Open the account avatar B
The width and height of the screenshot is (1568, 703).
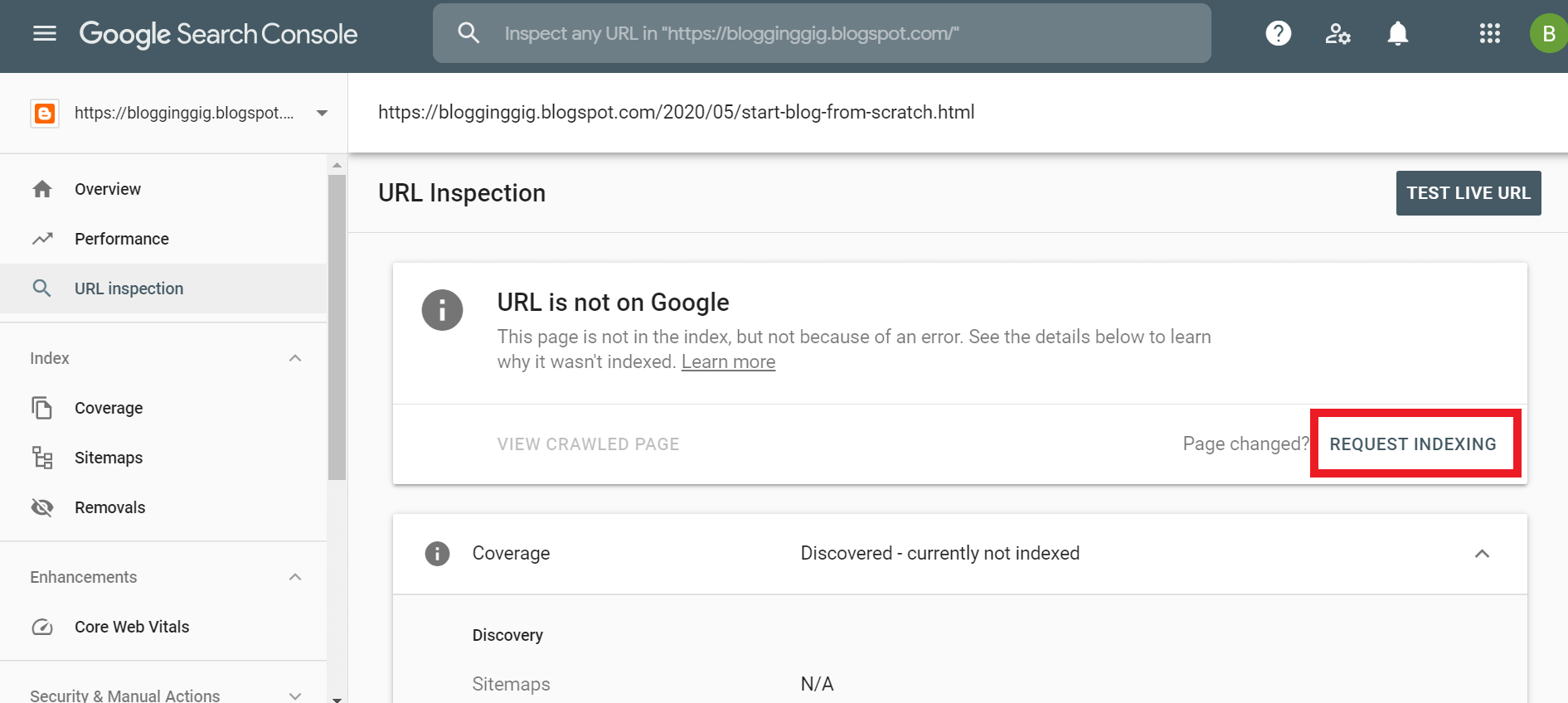click(x=1548, y=33)
